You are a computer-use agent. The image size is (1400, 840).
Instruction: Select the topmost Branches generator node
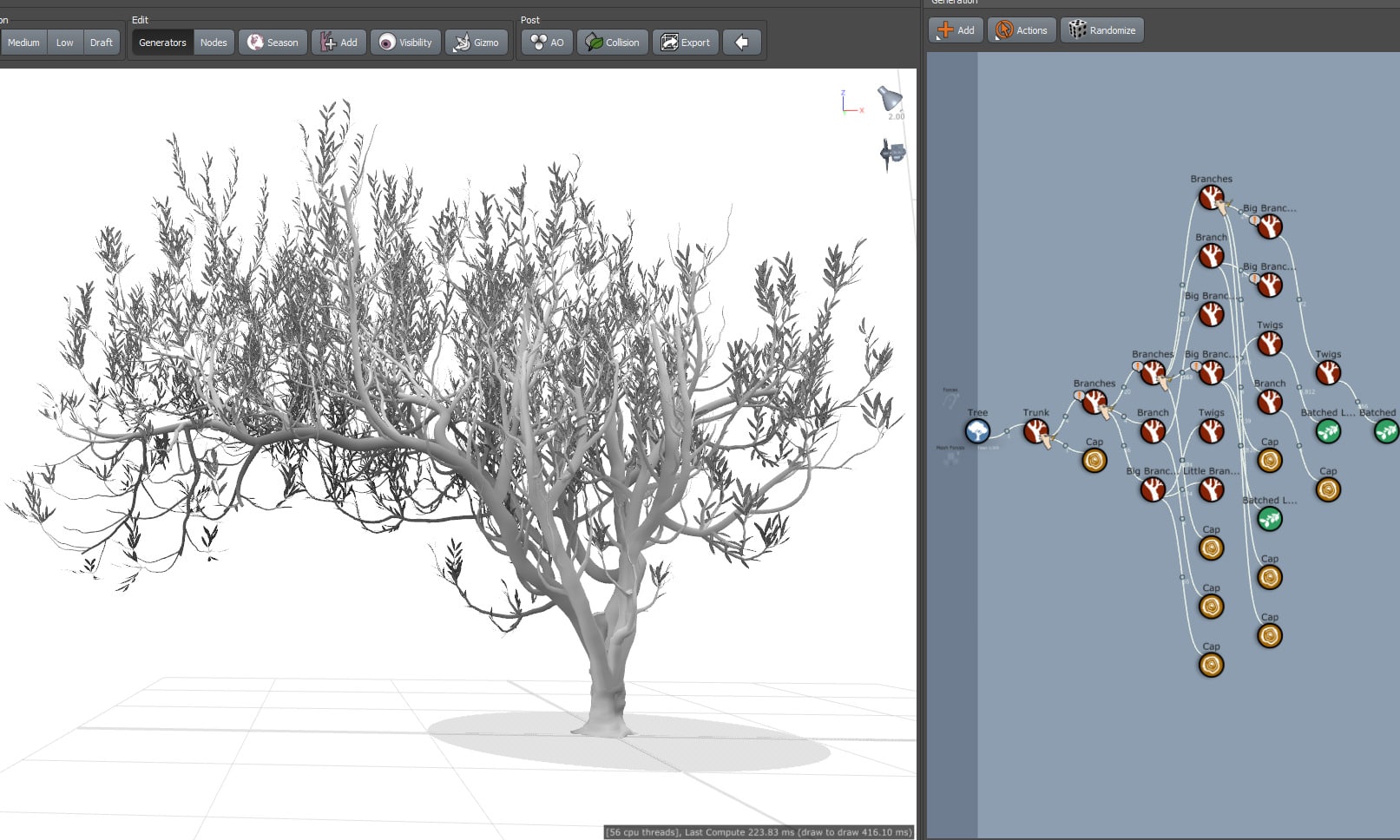pos(1211,197)
